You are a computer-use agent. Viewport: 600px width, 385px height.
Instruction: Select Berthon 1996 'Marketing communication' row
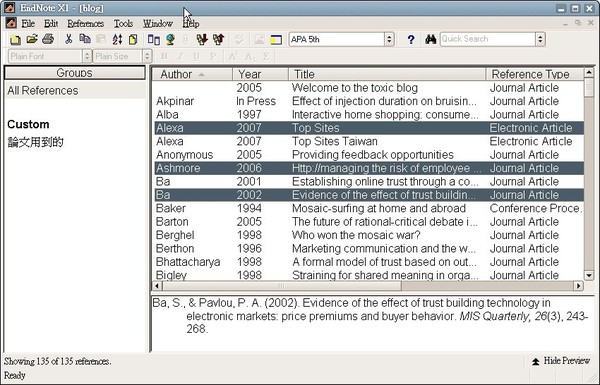click(369, 248)
